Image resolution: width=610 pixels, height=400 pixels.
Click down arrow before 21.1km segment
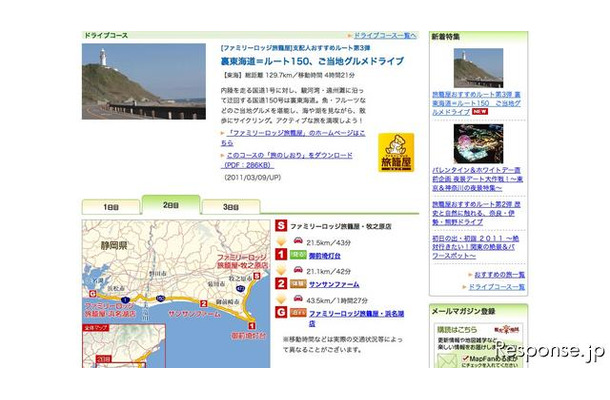(x=281, y=270)
